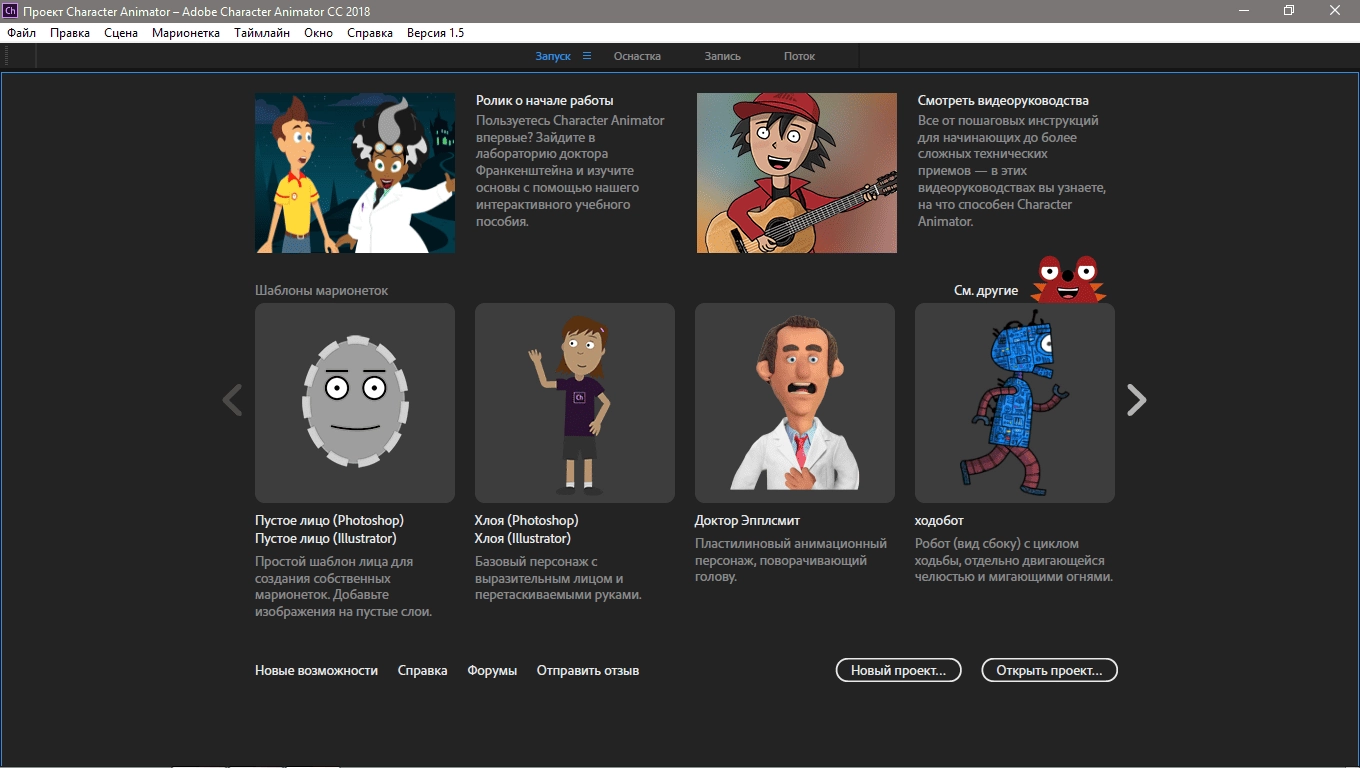
Task: Open Пустое лицо (Illustrator) template
Action: click(326, 538)
